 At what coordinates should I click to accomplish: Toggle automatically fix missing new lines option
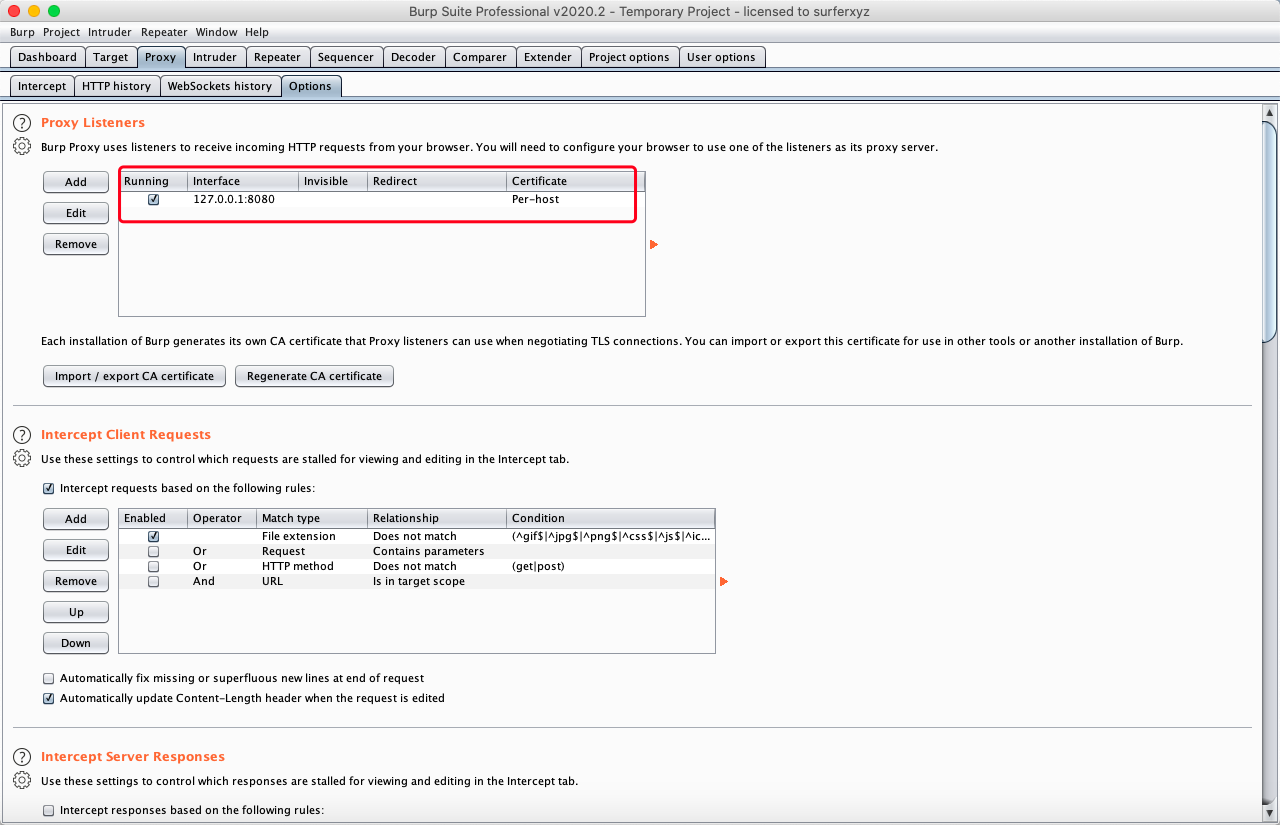point(48,678)
